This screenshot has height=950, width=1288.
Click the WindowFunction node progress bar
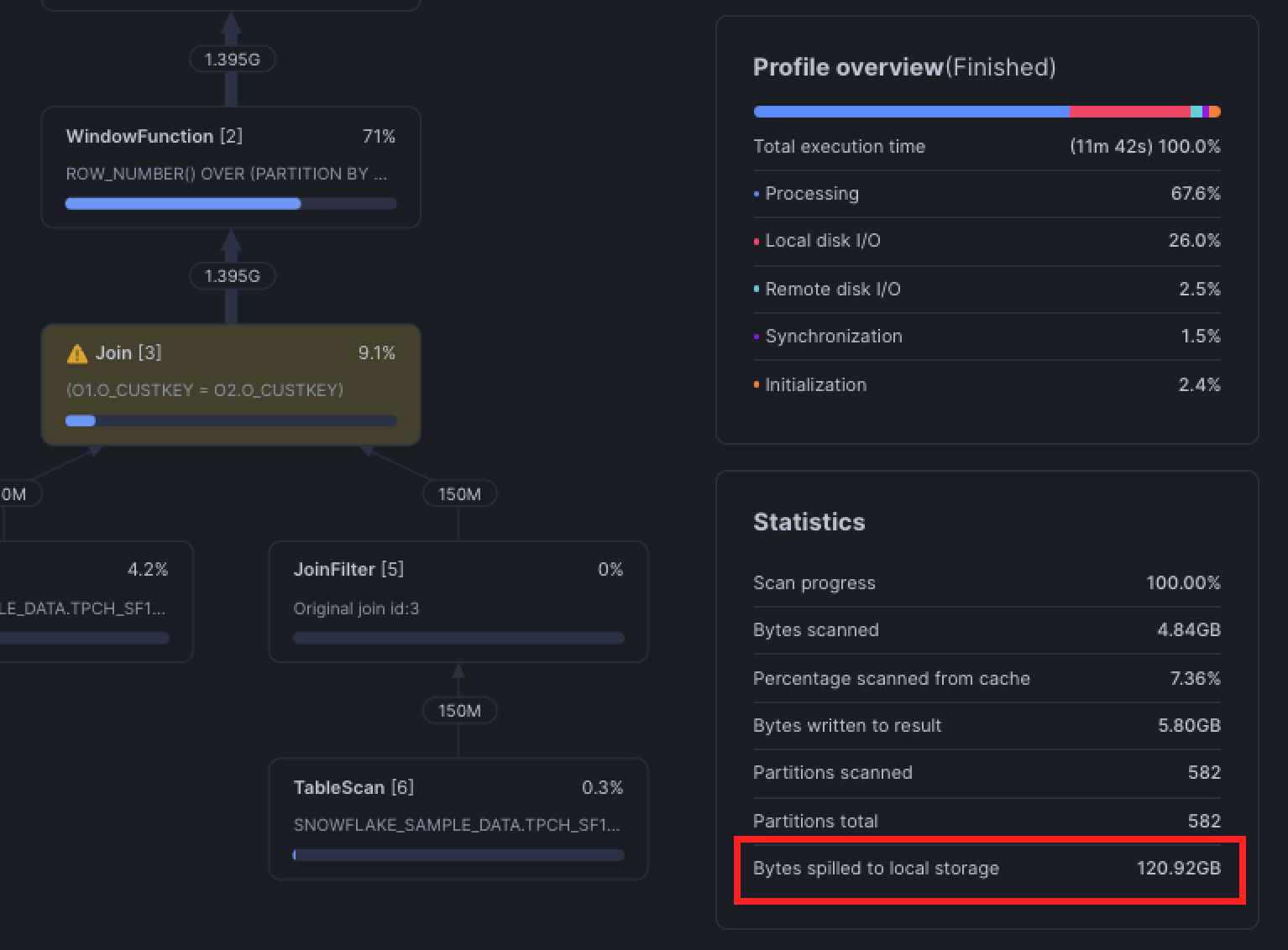point(230,203)
